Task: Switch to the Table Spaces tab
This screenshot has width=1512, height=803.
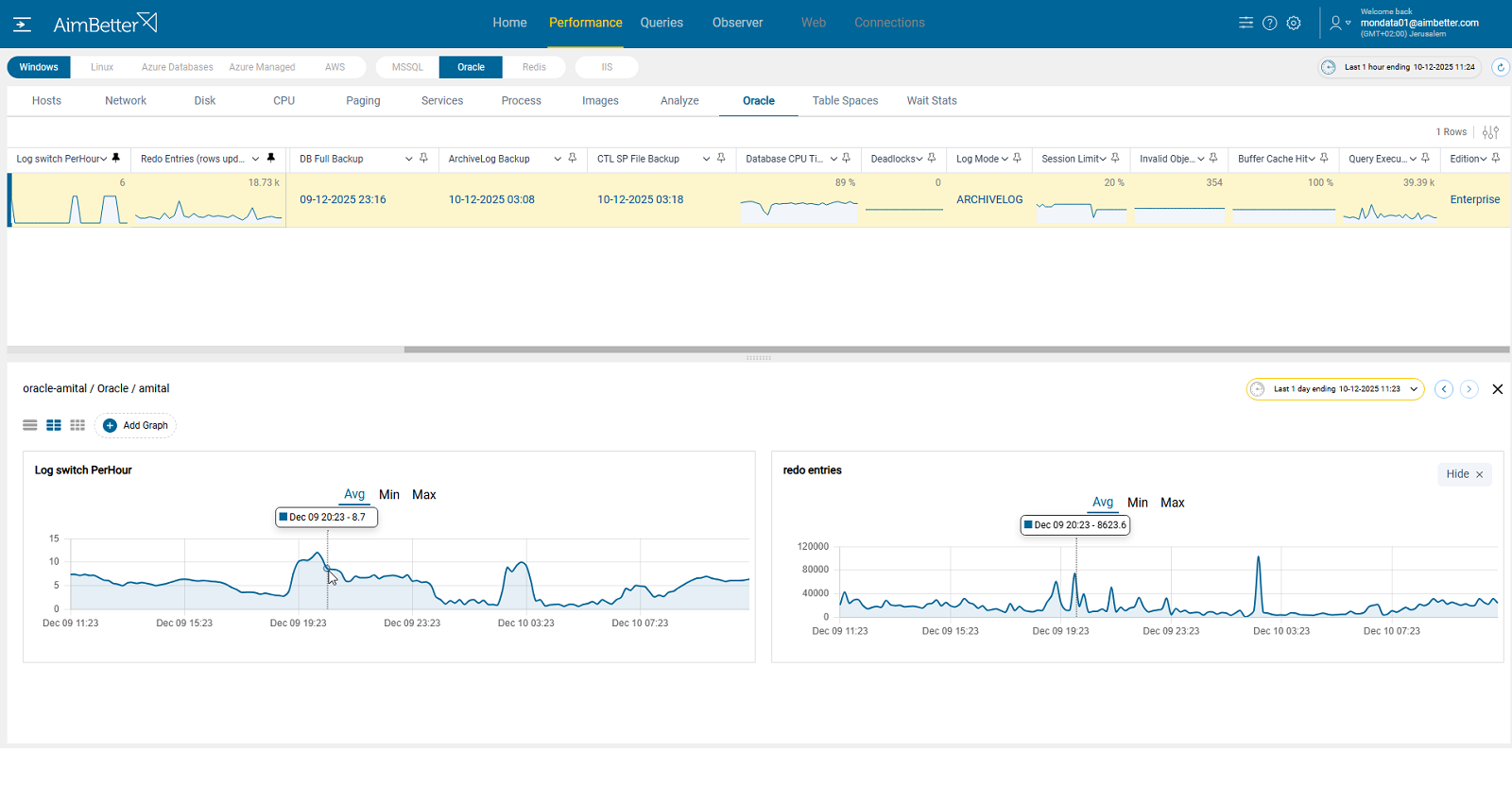Action: tap(845, 101)
